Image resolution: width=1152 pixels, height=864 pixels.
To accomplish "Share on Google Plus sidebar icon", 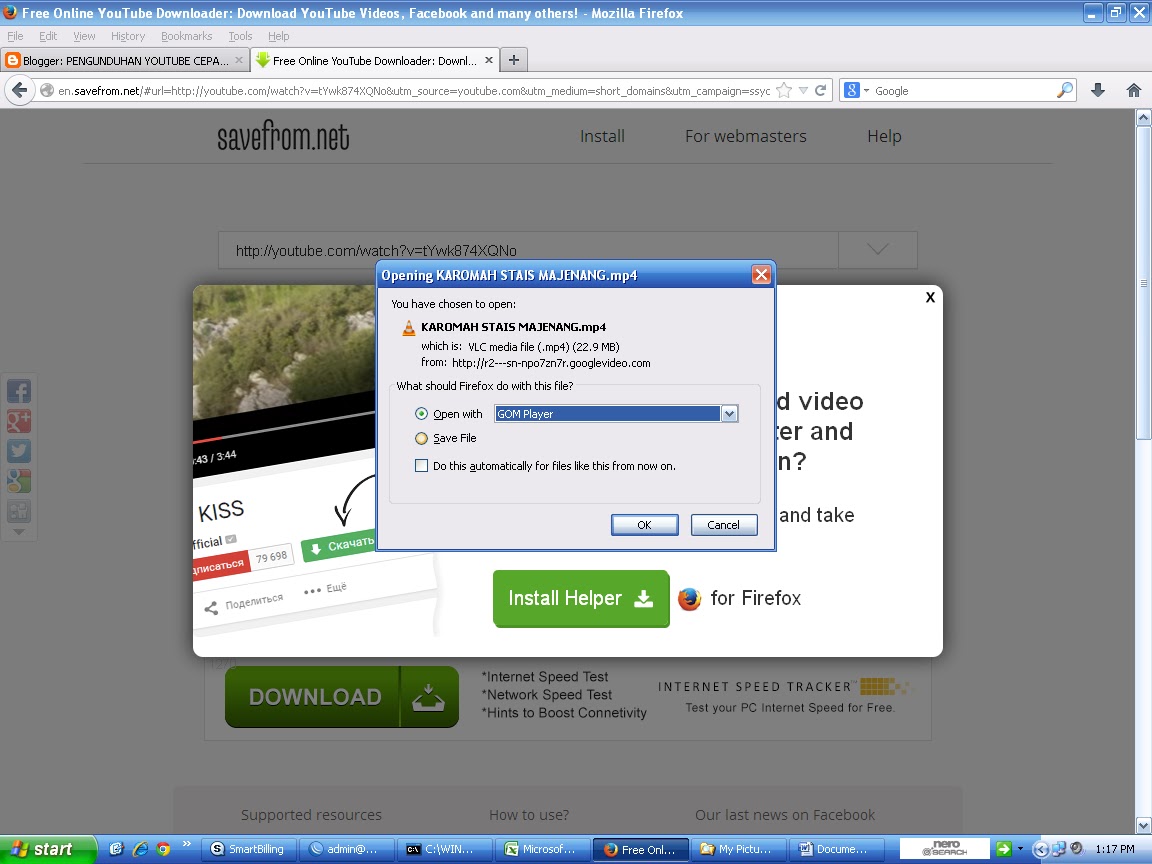I will [18, 421].
